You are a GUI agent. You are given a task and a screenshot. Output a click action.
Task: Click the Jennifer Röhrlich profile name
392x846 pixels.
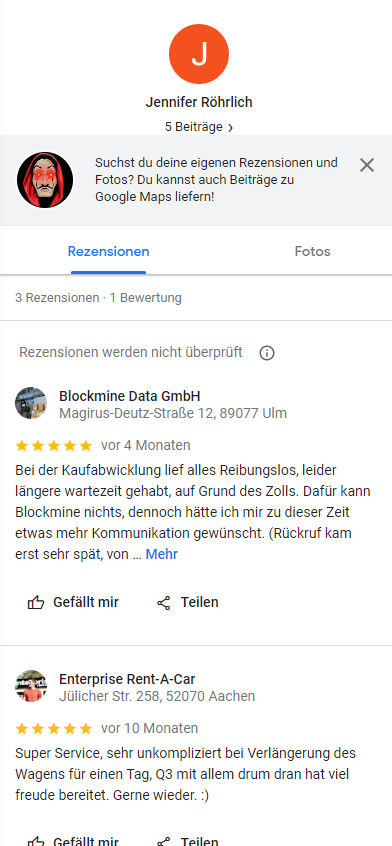point(199,102)
